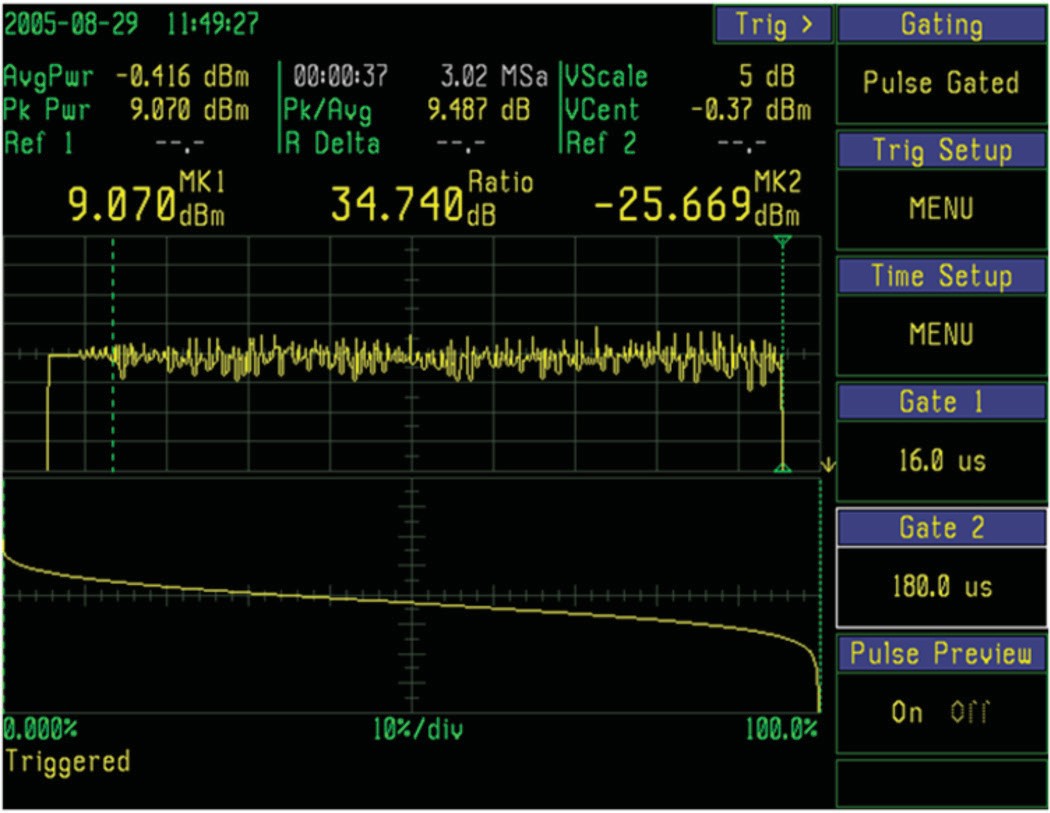Click the Gate 1 header label
This screenshot has width=1050, height=813.
[942, 402]
